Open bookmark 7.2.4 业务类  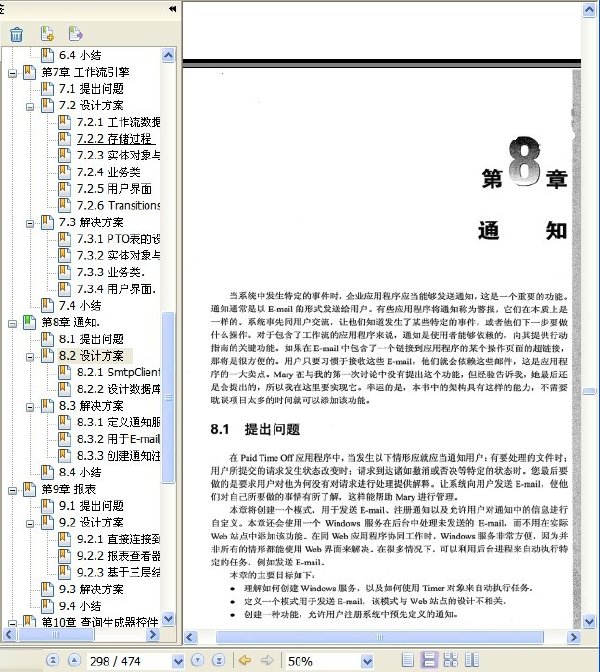click(x=108, y=172)
